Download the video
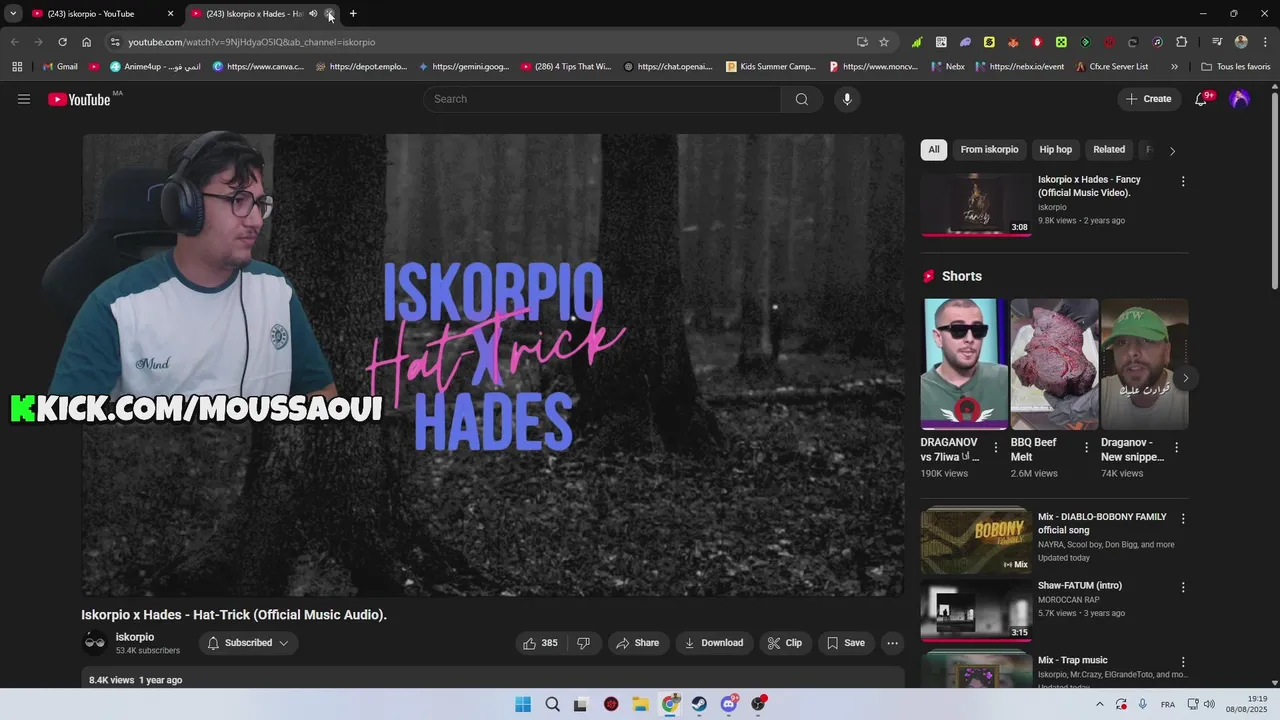Screen dimensions: 1280x720 [714, 643]
